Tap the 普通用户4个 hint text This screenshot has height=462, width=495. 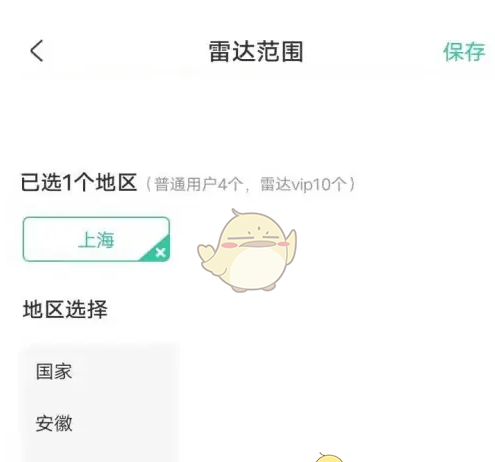tap(198, 184)
